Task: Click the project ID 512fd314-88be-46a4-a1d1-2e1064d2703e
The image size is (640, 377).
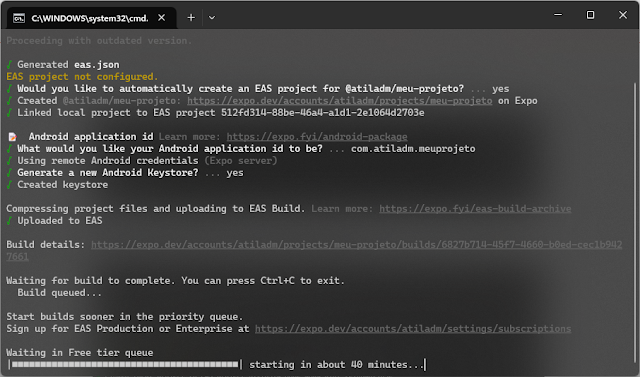Action: tap(322, 113)
